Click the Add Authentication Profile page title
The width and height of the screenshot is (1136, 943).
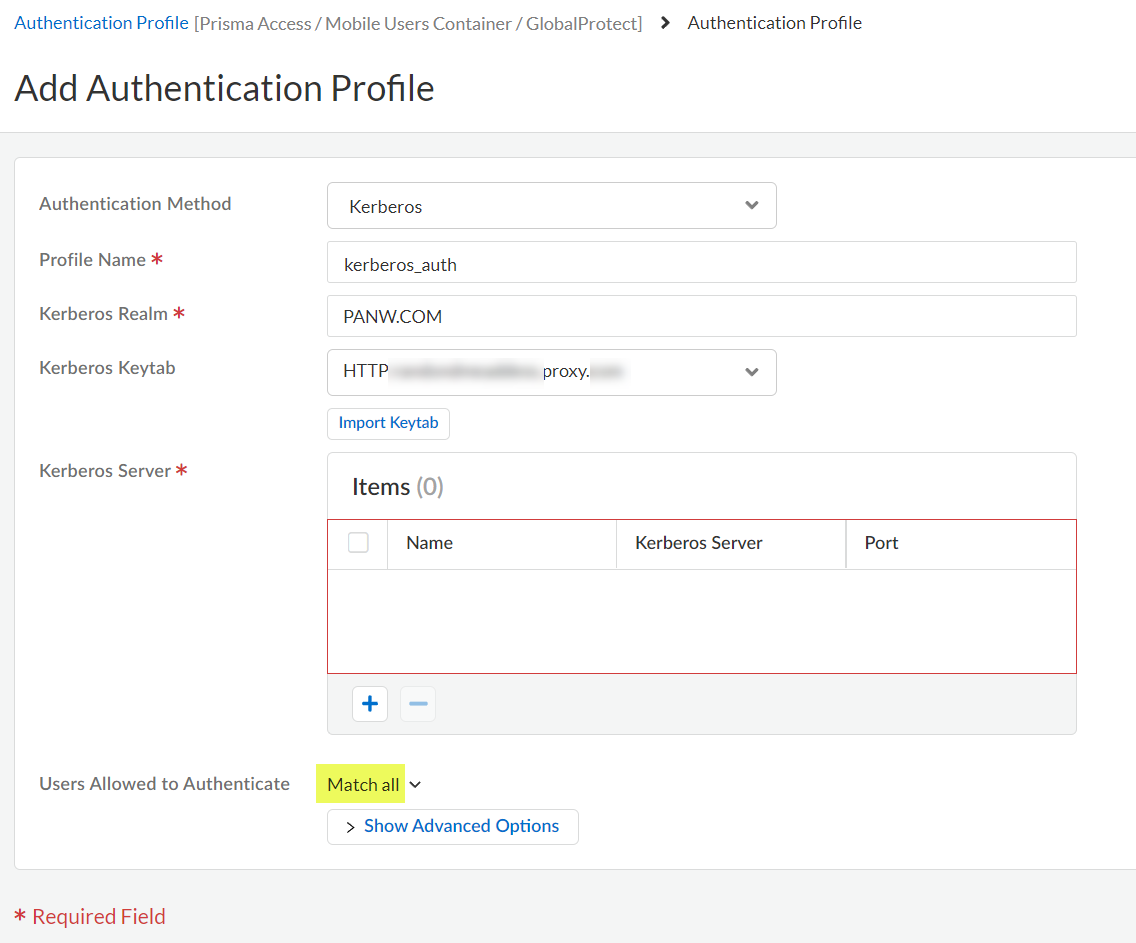[x=224, y=89]
